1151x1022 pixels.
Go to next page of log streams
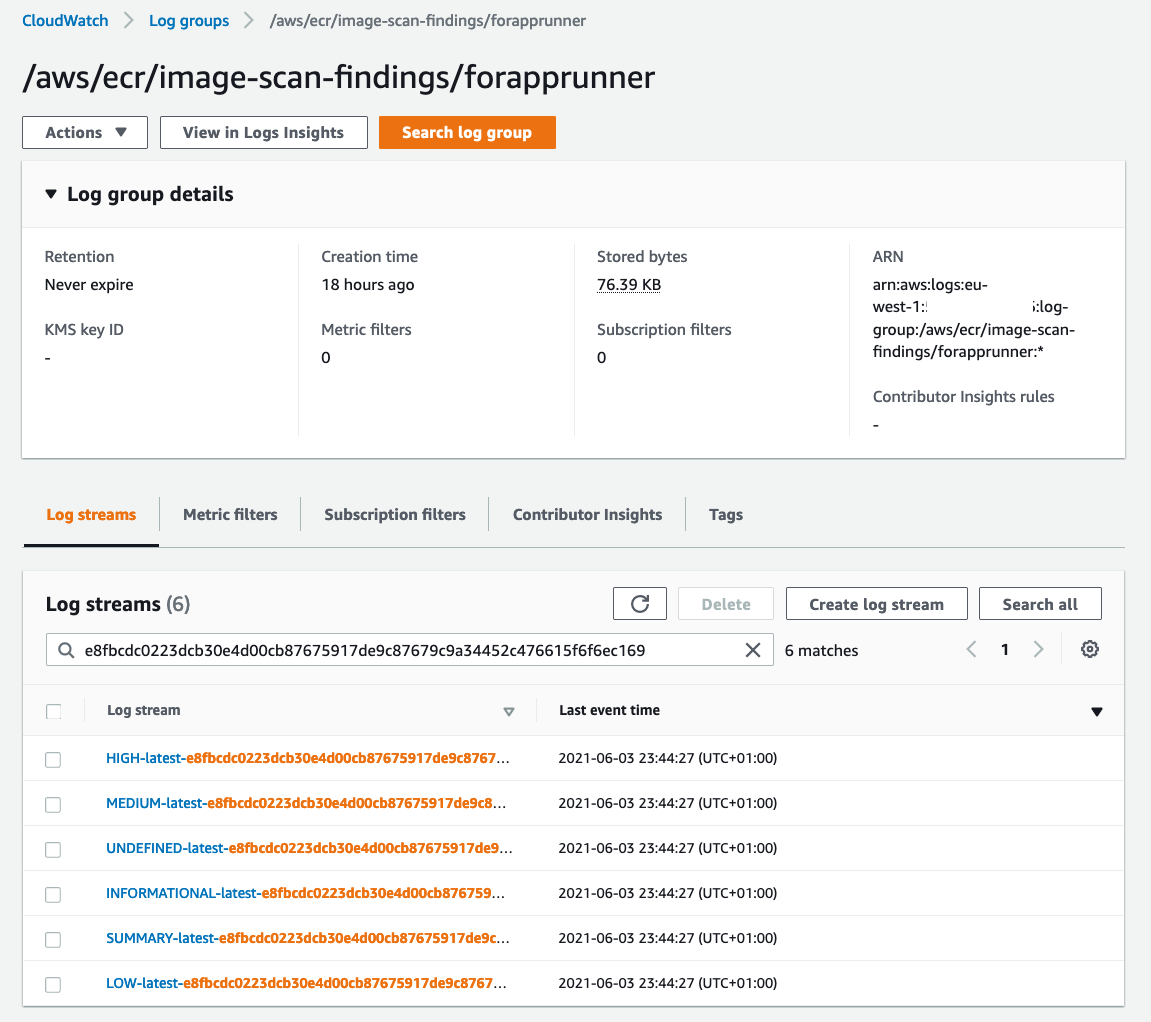pyautogui.click(x=1038, y=649)
